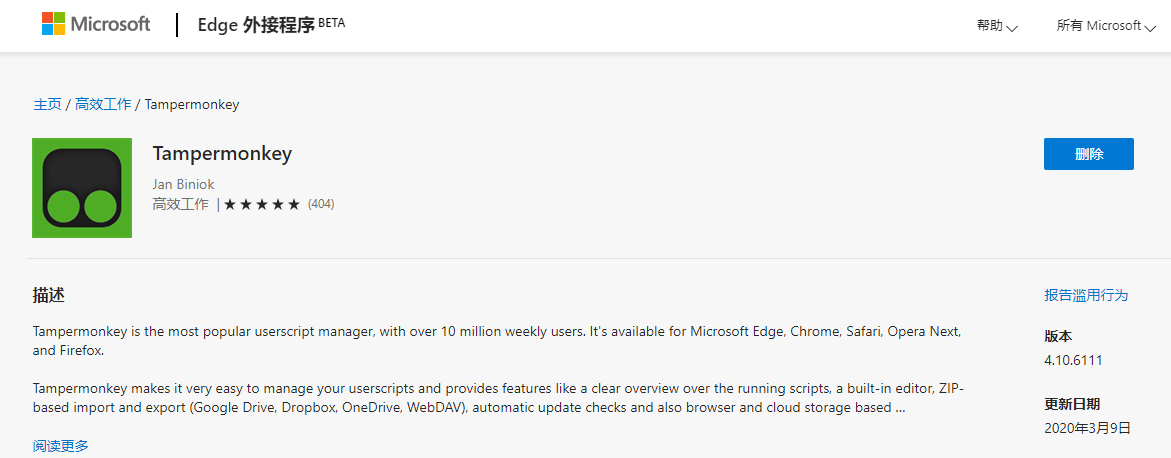Go to 主页 breadcrumb link
This screenshot has height=458, width=1171.
(47, 104)
